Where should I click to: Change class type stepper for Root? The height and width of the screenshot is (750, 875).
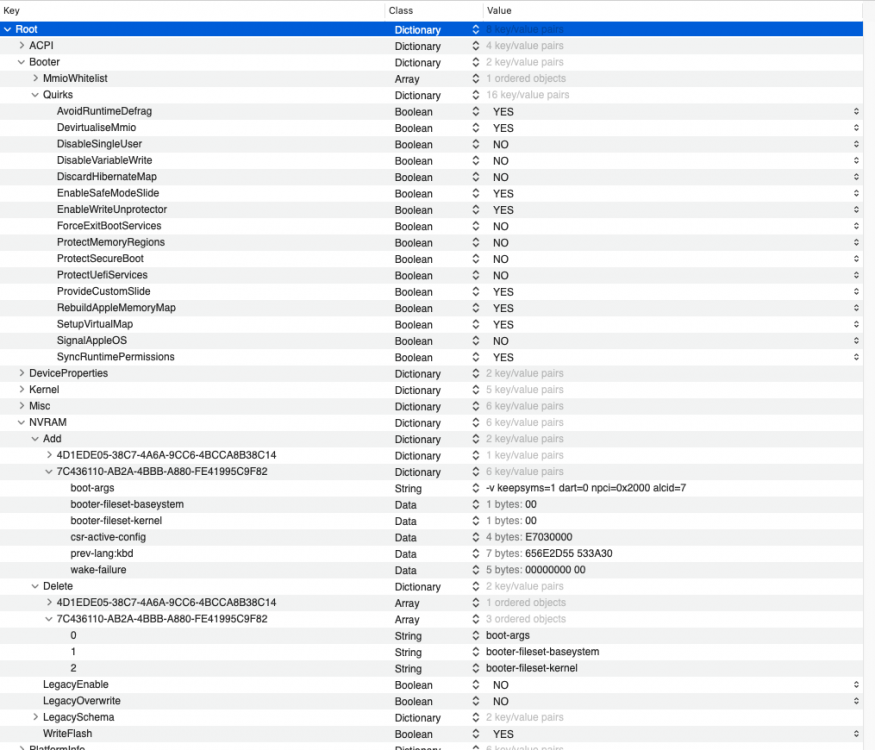[x=475, y=30]
